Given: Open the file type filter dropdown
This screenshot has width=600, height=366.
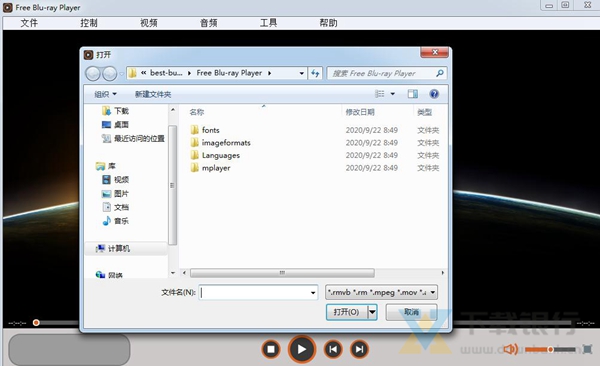Looking at the screenshot, I should click(x=381, y=292).
